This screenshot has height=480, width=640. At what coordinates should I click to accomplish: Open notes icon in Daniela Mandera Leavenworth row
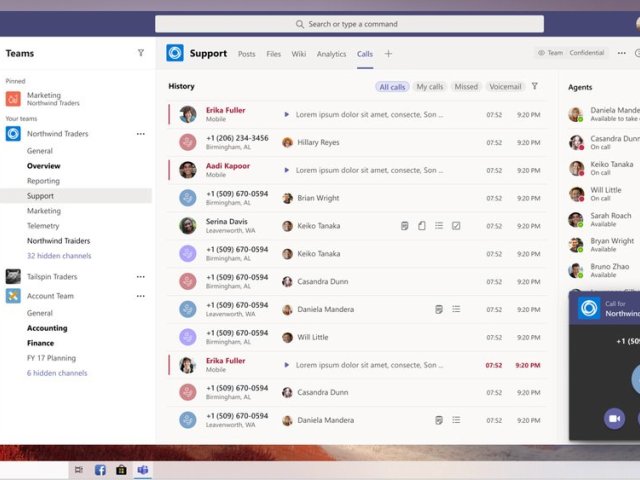pos(439,309)
